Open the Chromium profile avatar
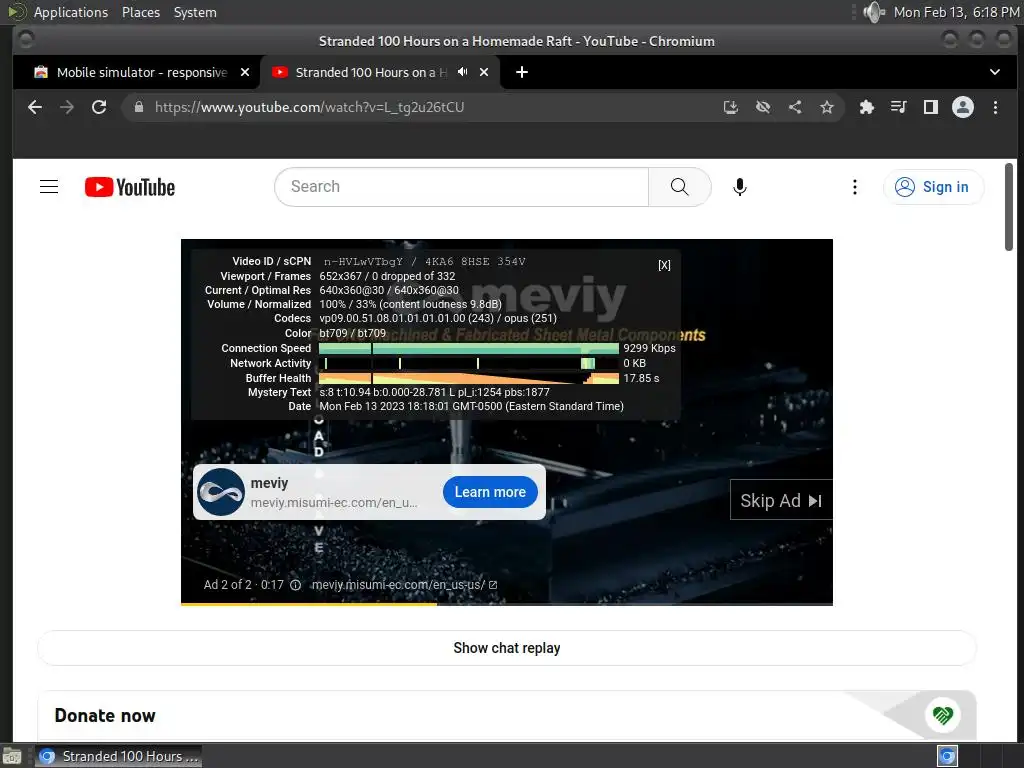 (963, 107)
